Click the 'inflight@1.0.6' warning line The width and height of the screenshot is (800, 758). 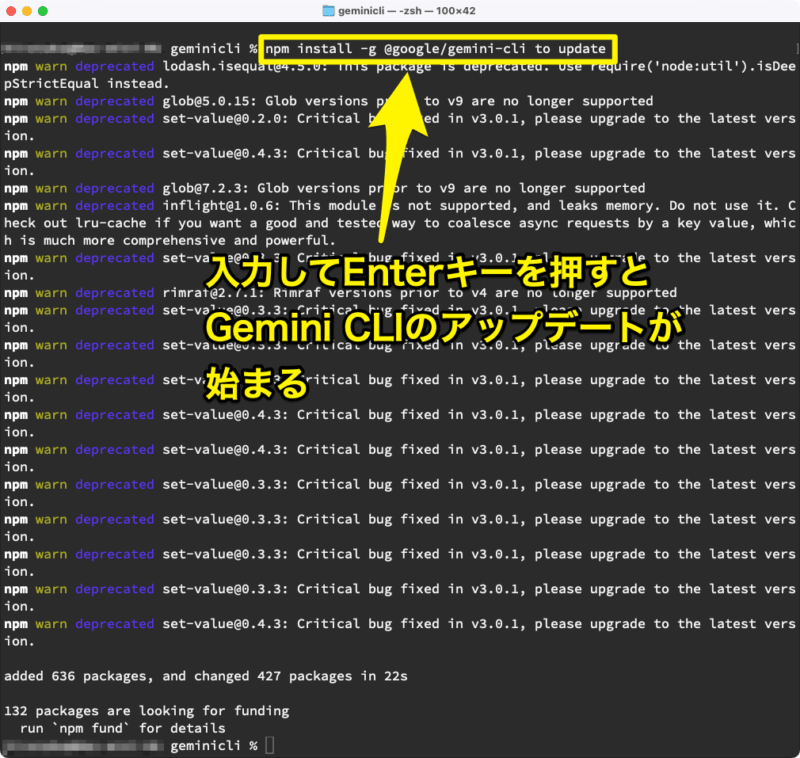coord(400,206)
